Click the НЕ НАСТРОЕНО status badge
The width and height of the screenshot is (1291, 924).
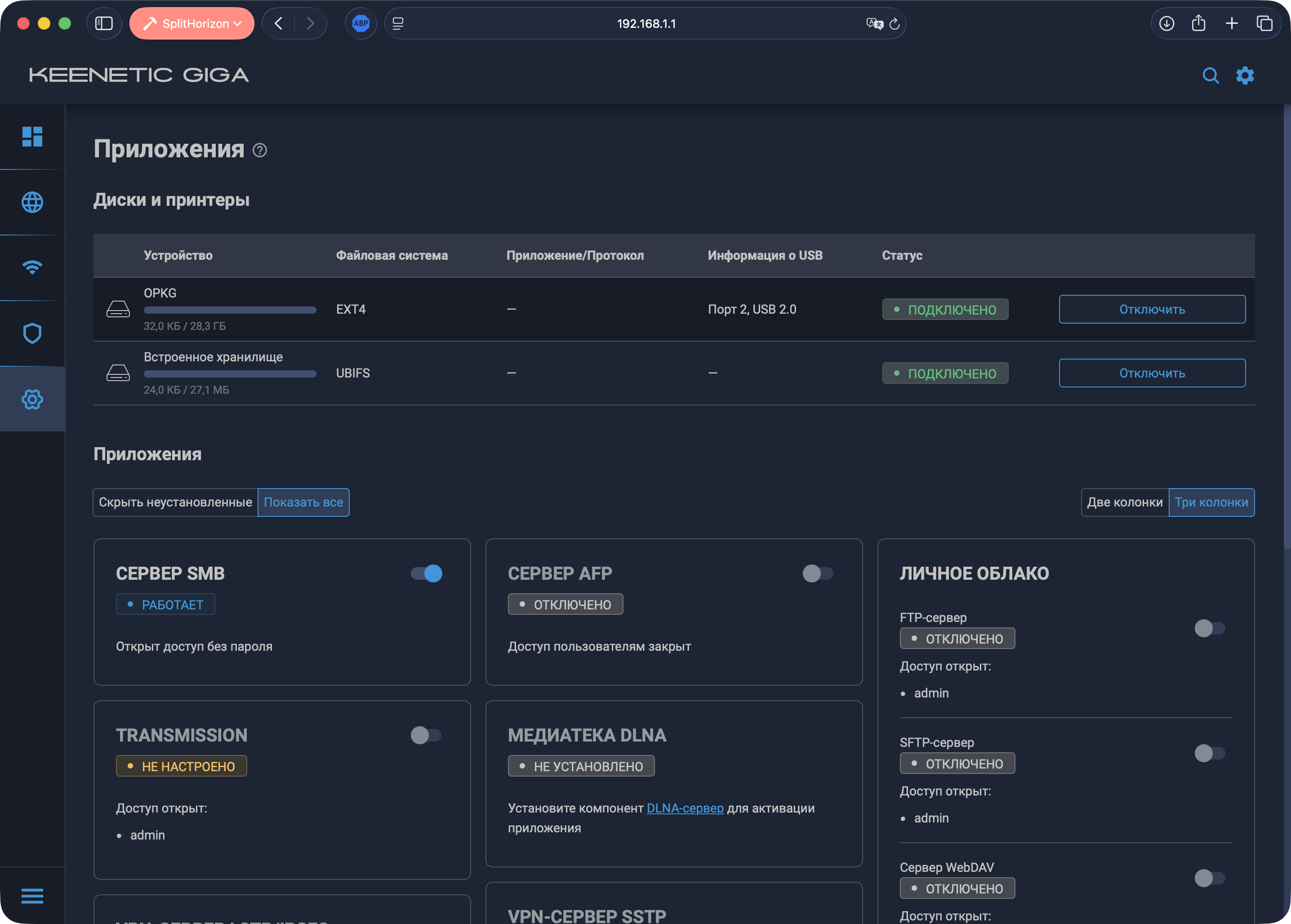[x=182, y=766]
